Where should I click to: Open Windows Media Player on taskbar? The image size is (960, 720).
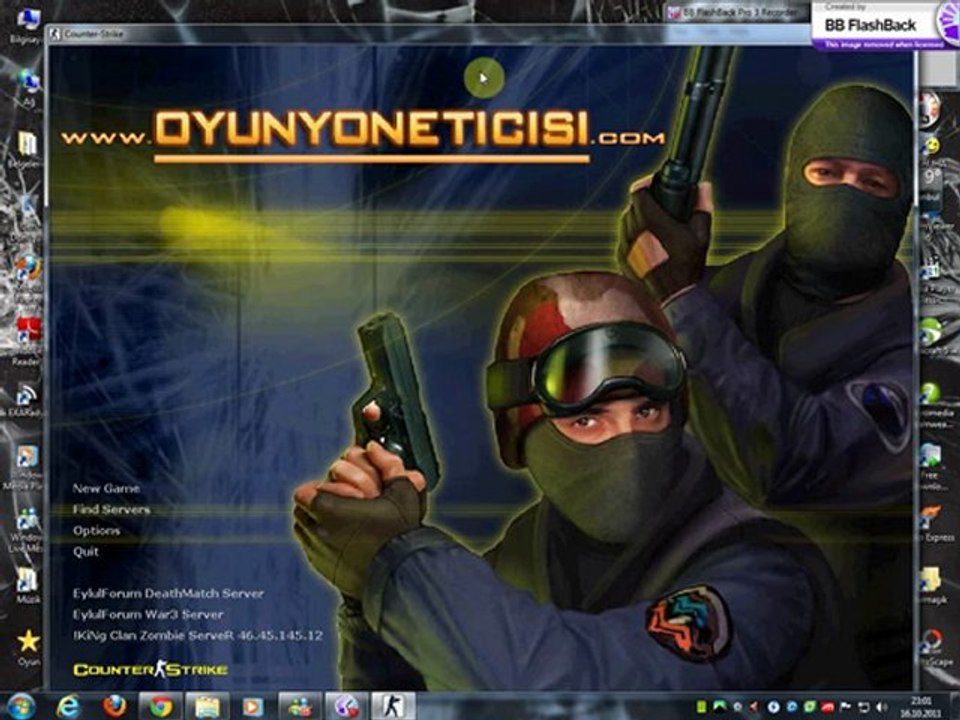click(x=252, y=707)
